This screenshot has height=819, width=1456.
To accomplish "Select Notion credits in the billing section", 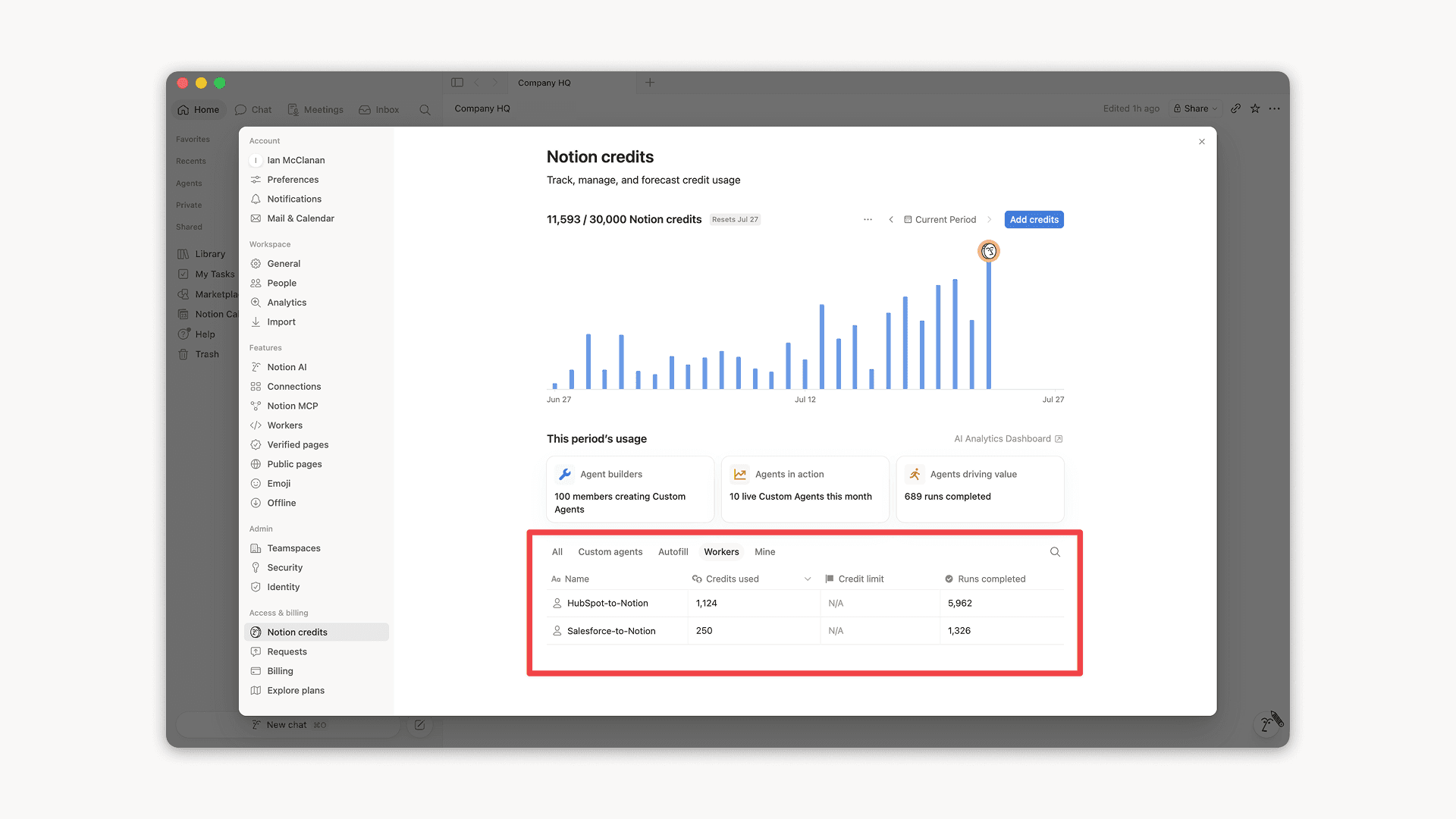I will click(316, 632).
